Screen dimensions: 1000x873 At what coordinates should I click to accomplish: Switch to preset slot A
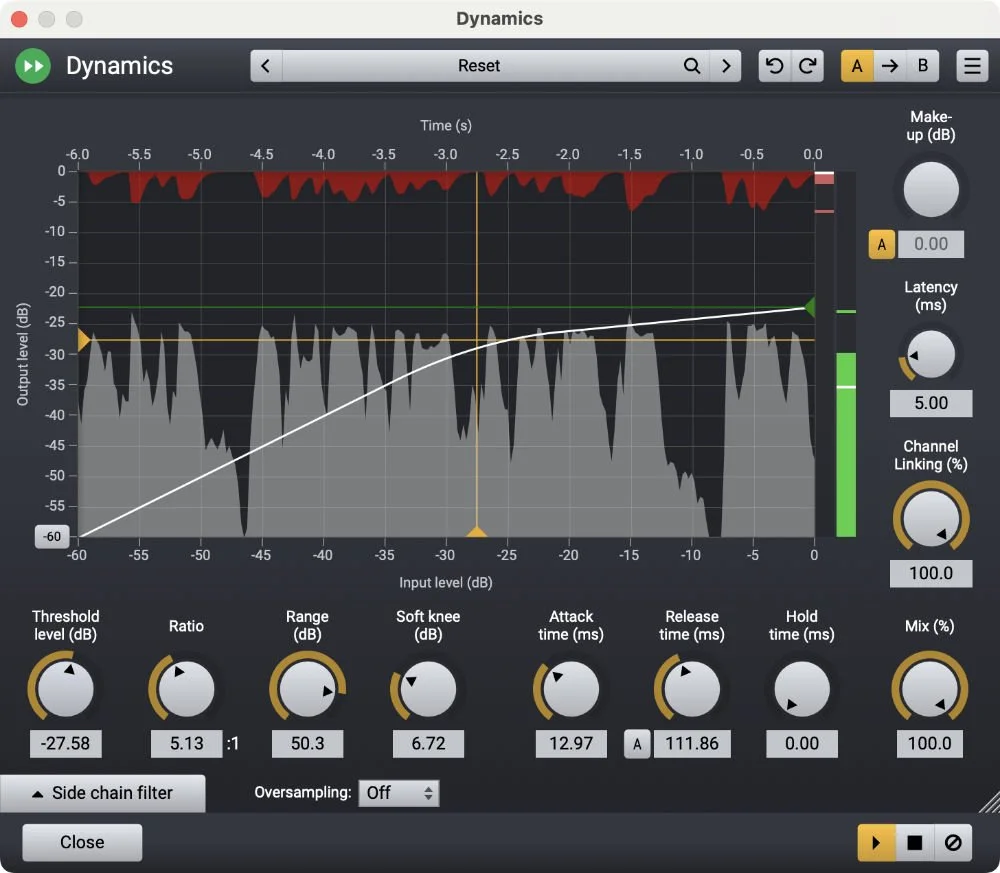(855, 65)
